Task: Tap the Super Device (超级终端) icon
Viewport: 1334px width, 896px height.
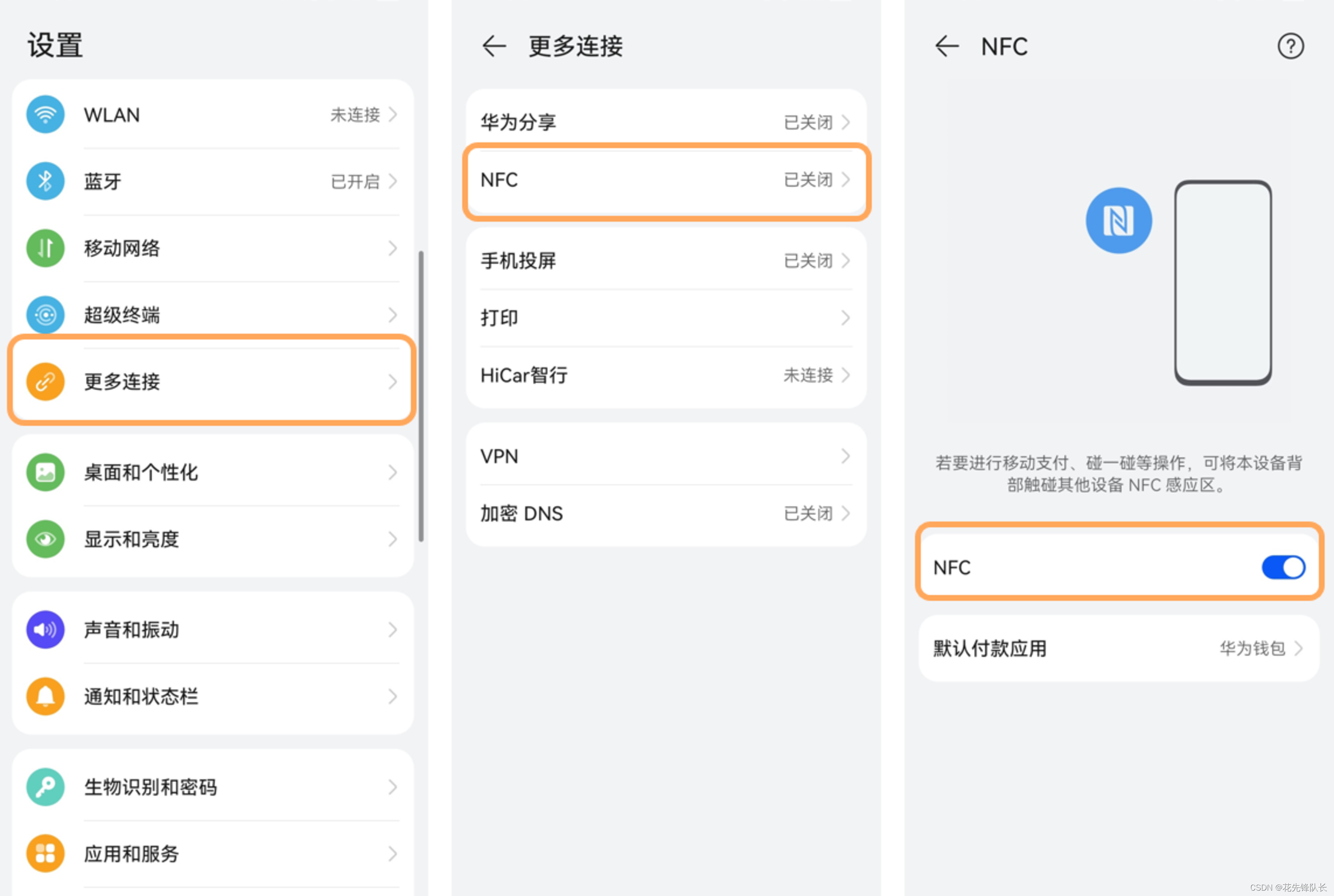Action: coord(45,315)
